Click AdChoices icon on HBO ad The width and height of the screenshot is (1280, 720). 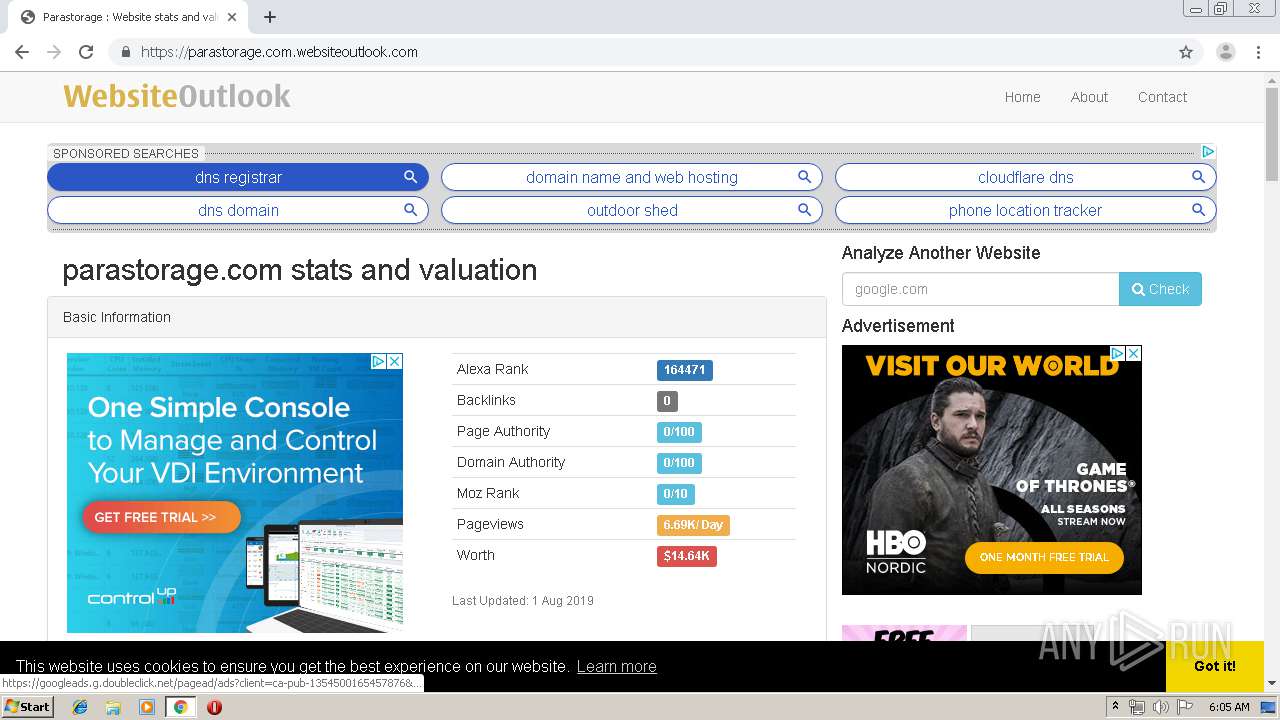click(x=1118, y=353)
